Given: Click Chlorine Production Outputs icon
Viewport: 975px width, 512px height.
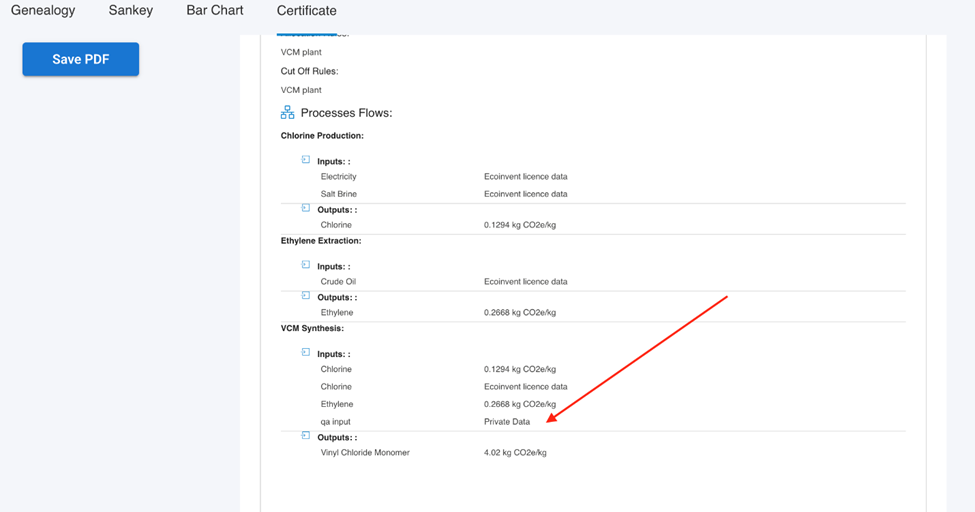Looking at the screenshot, I should [x=306, y=209].
